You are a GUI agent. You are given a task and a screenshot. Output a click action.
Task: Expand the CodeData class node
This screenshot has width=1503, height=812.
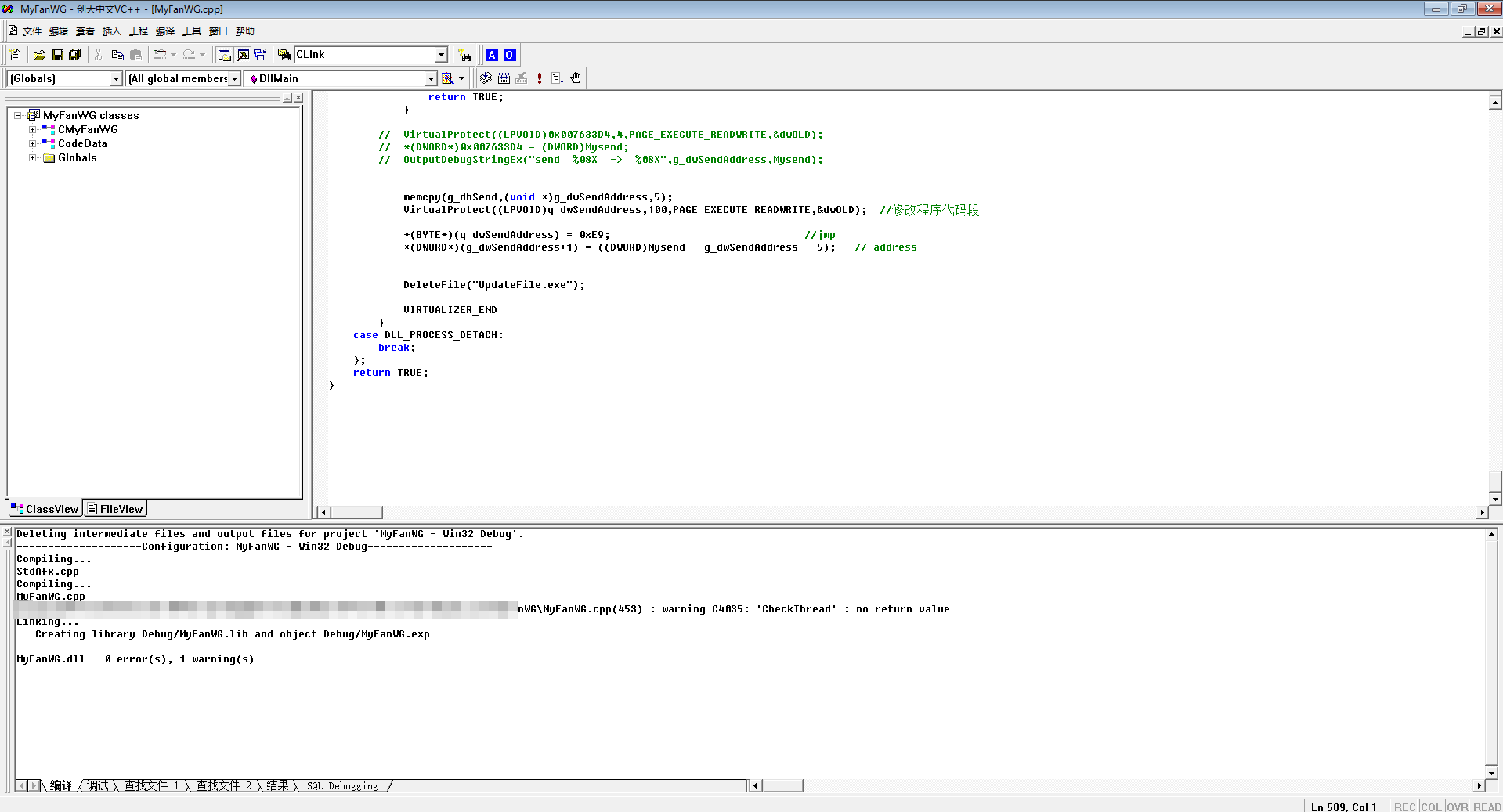pyautogui.click(x=33, y=143)
